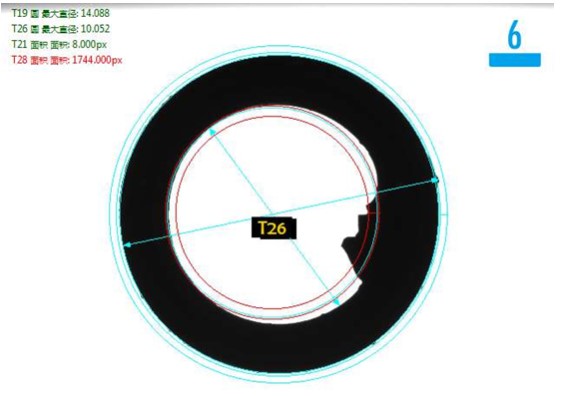Image resolution: width=568 pixels, height=398 pixels.
Task: Click the yellow T26 label box
Action: [274, 229]
